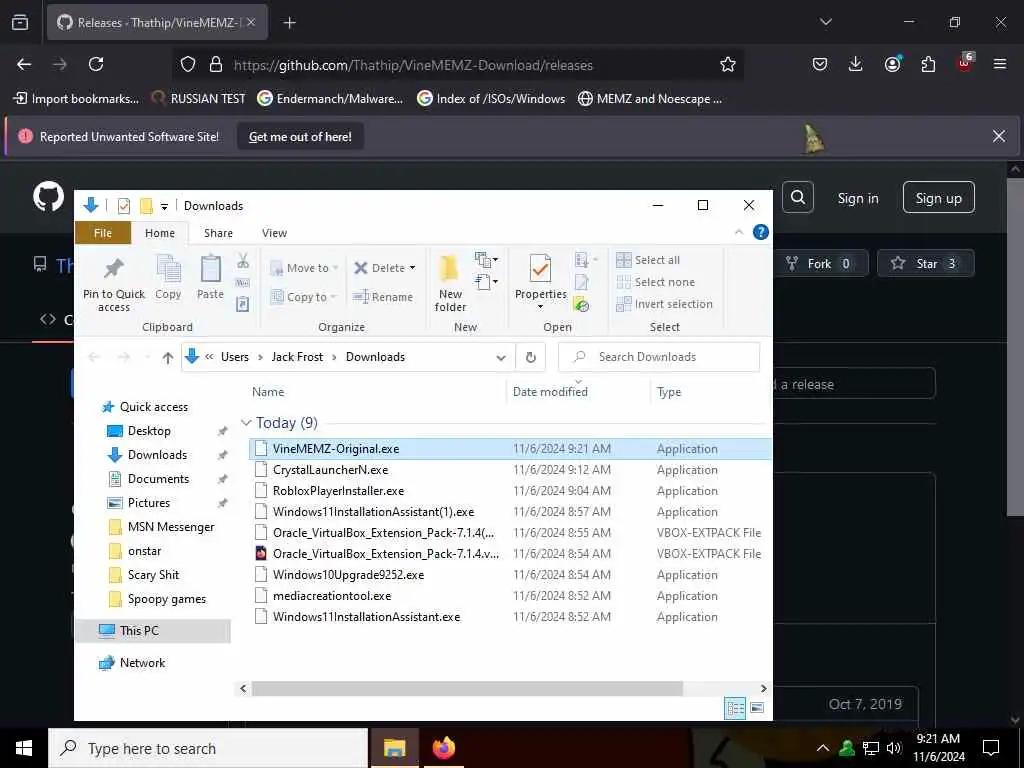Viewport: 1024px width, 768px height.
Task: Click Firefox reload page icon
Action: 96,64
